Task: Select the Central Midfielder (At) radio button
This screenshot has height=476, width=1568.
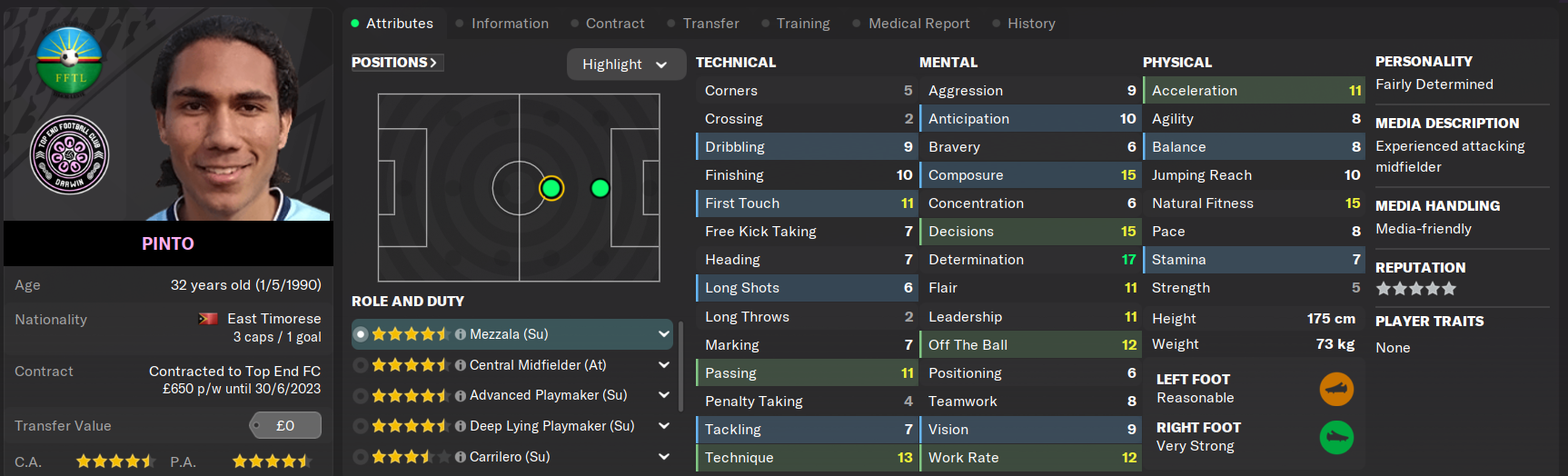Action: (x=361, y=365)
